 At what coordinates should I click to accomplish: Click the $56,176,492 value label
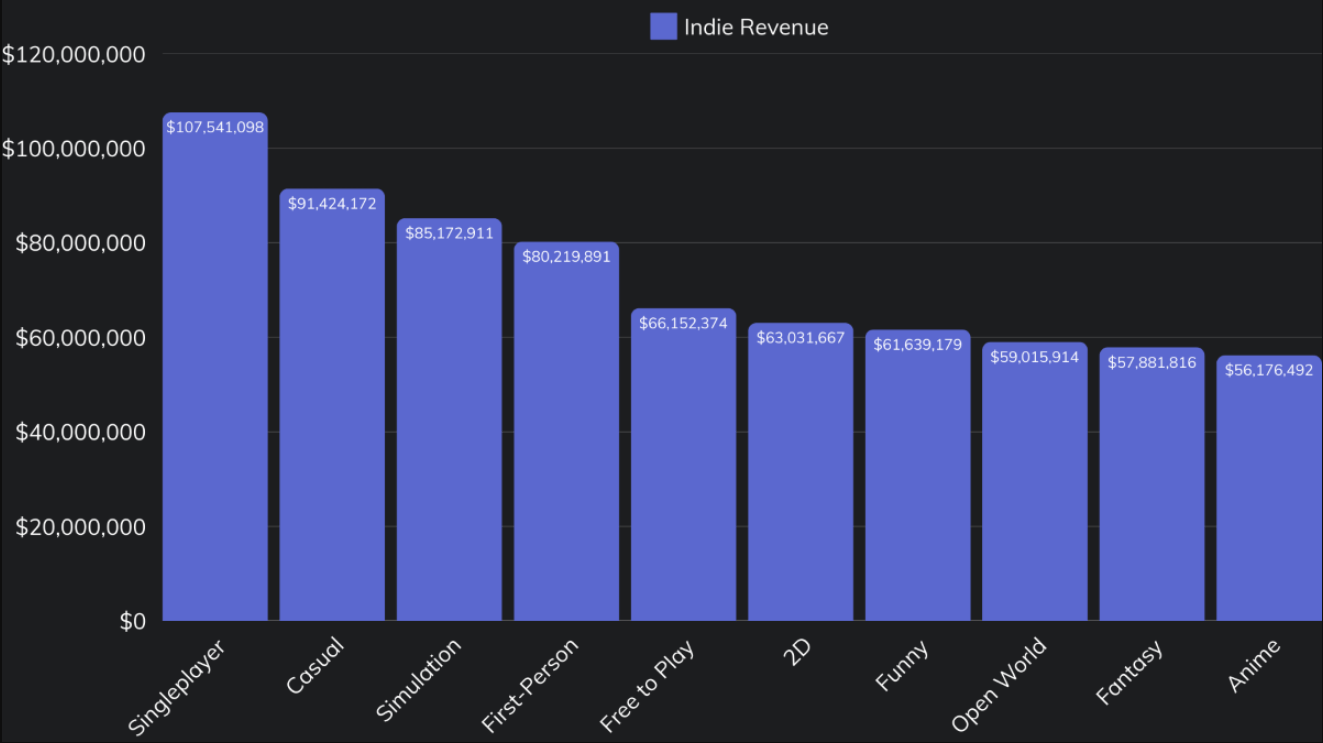(x=1269, y=370)
